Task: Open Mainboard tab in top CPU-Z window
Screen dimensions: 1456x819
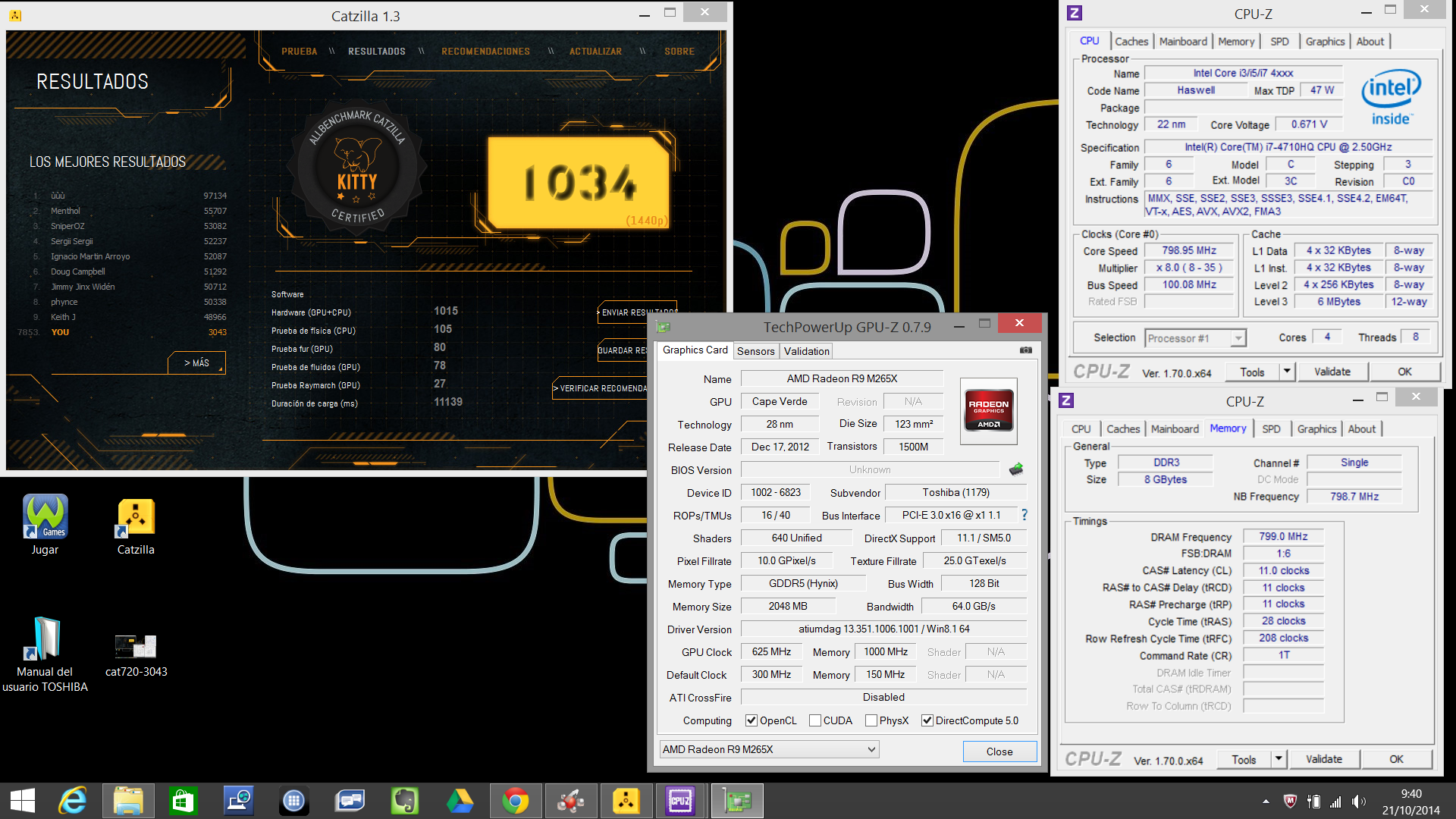Action: coord(1183,42)
